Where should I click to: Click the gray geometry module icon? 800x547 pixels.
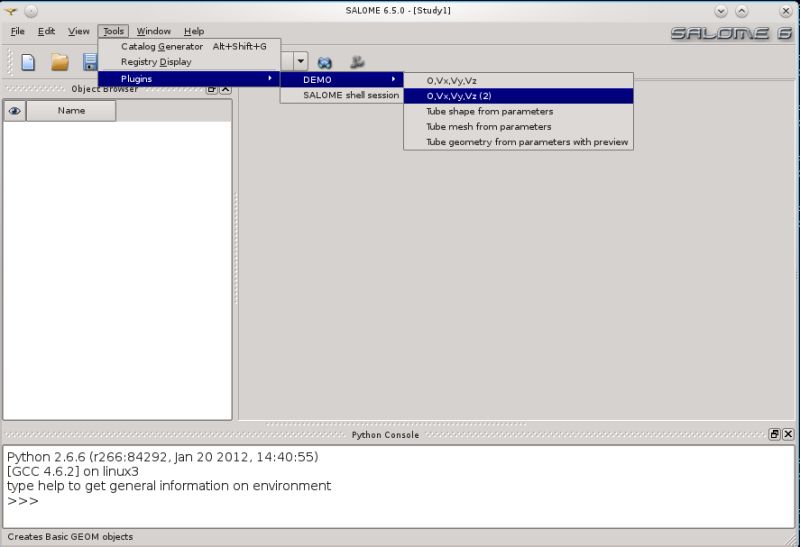(x=357, y=62)
